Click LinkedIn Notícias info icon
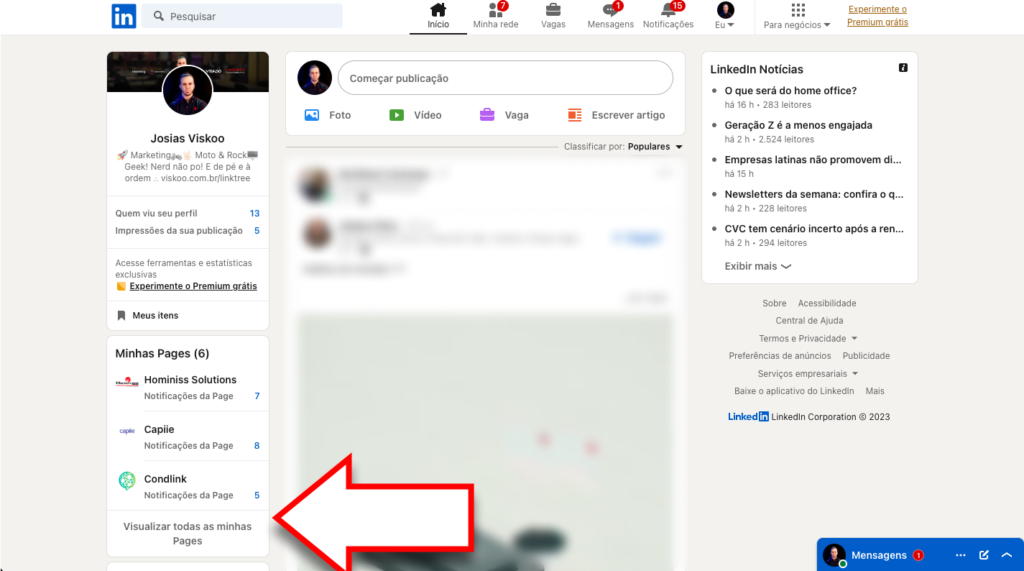Image resolution: width=1024 pixels, height=571 pixels. click(x=903, y=68)
